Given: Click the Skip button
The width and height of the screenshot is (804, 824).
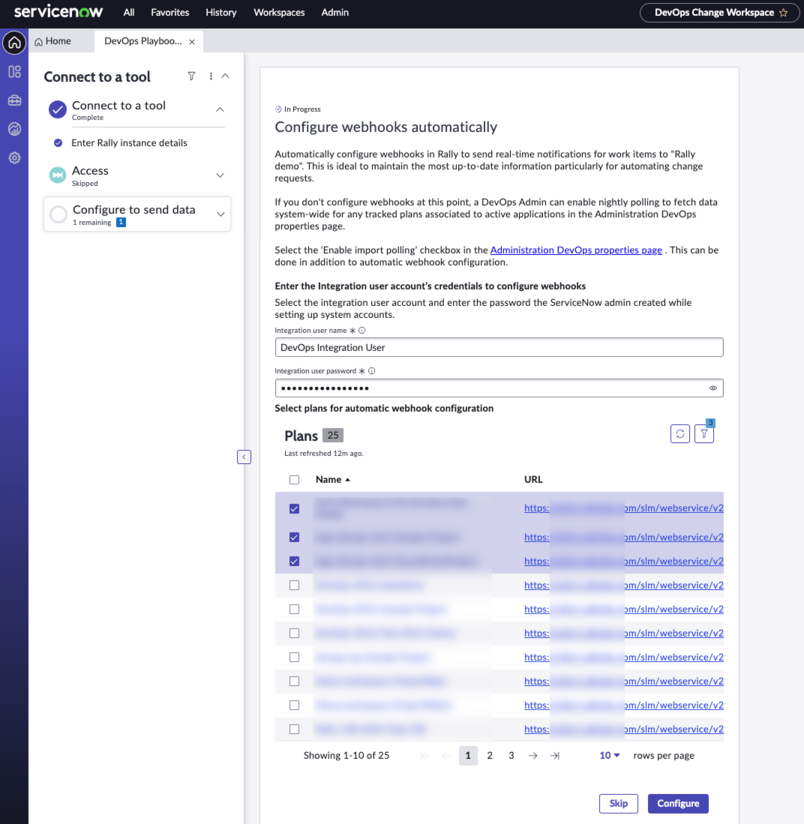Looking at the screenshot, I should coord(619,804).
